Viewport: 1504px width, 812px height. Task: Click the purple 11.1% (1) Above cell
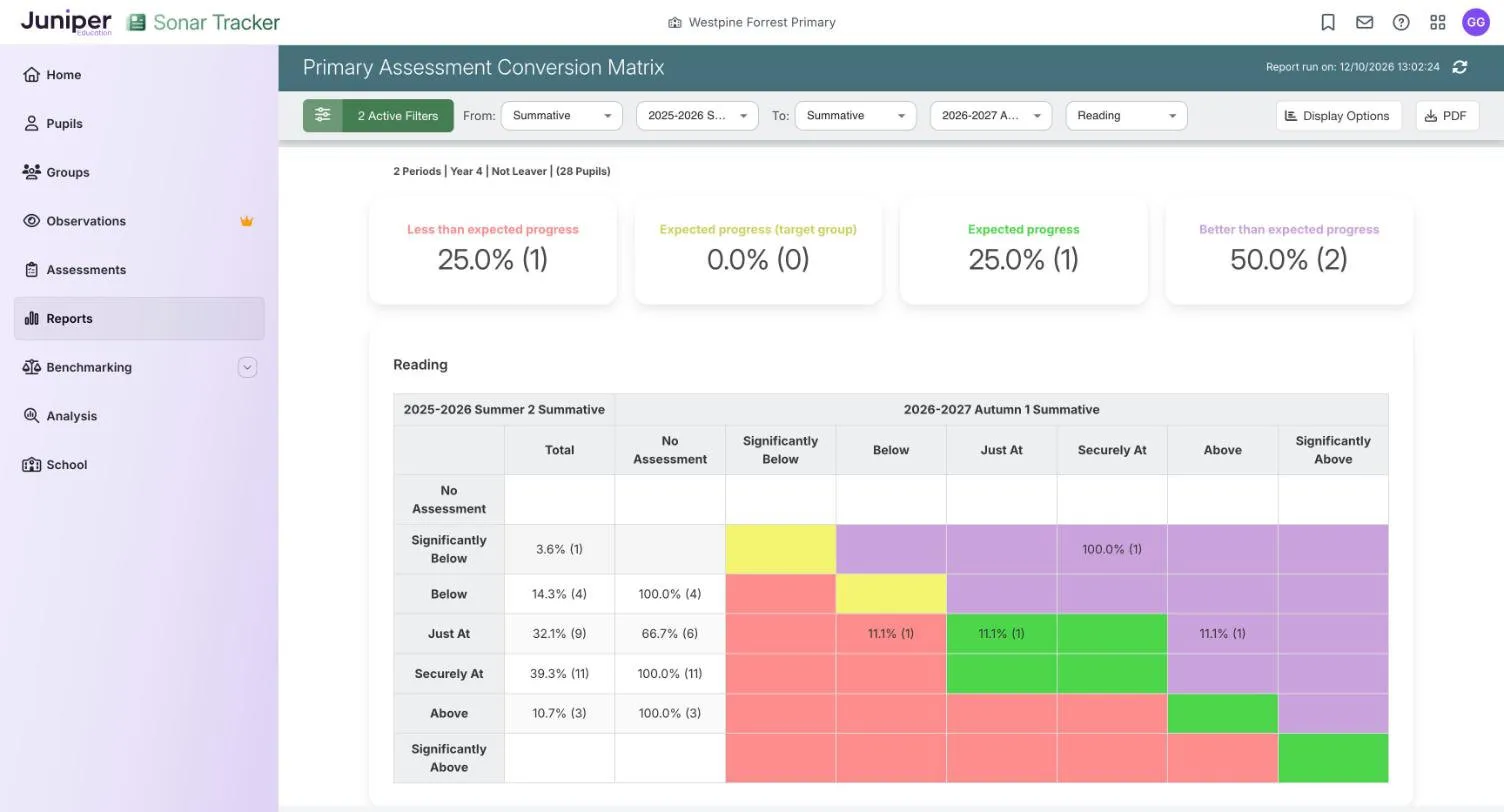pyautogui.click(x=1222, y=634)
